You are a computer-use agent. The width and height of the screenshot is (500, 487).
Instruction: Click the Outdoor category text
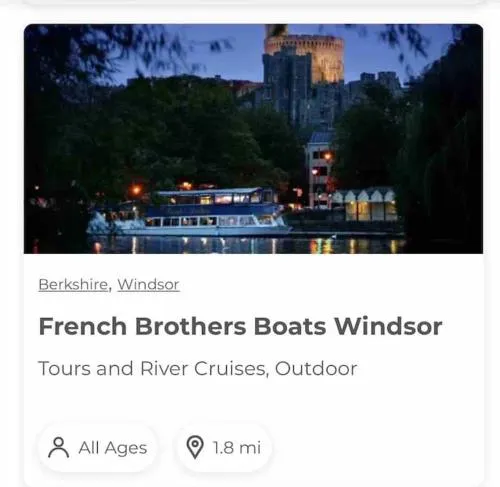click(x=316, y=368)
